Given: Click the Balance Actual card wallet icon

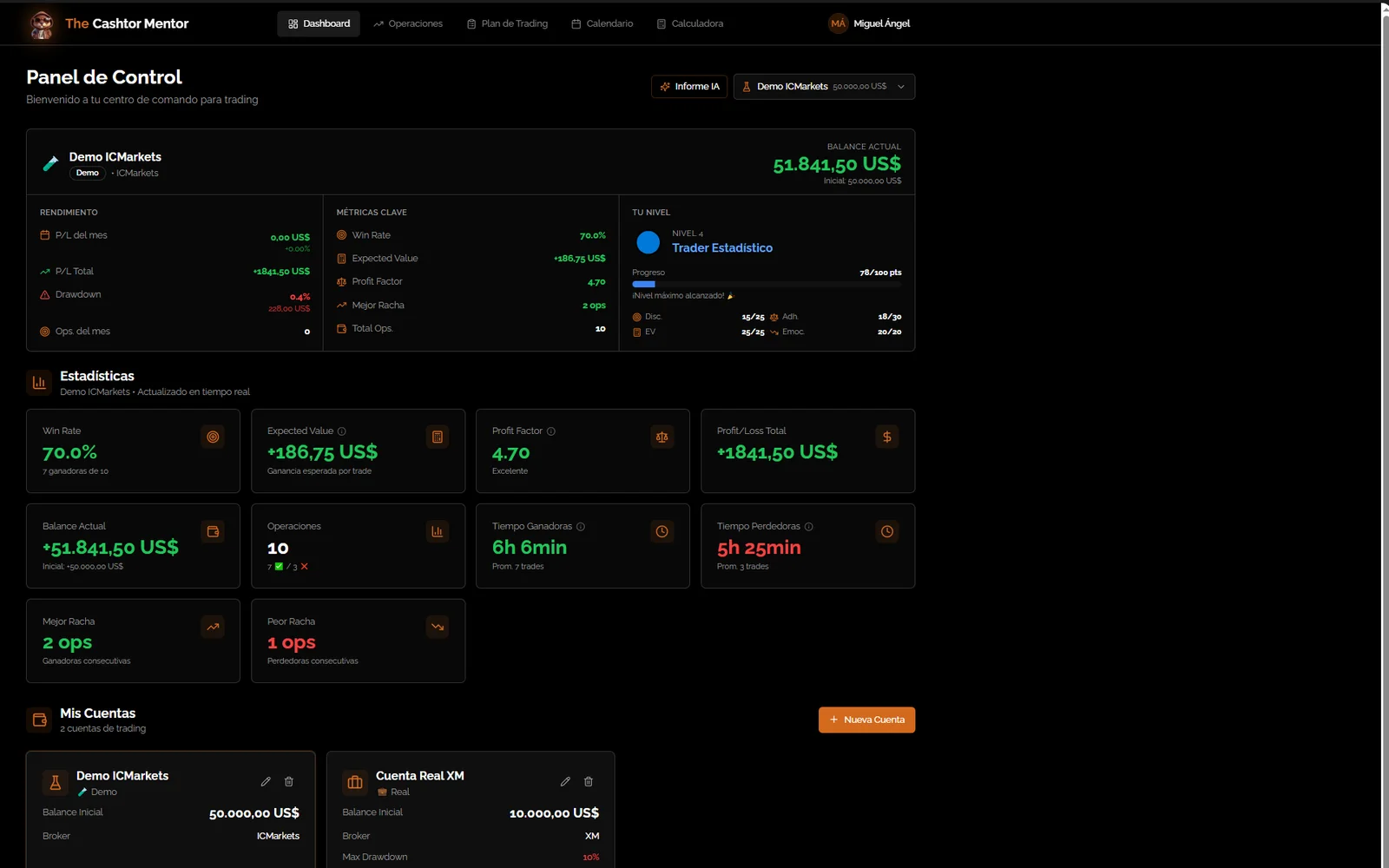Looking at the screenshot, I should pyautogui.click(x=213, y=531).
